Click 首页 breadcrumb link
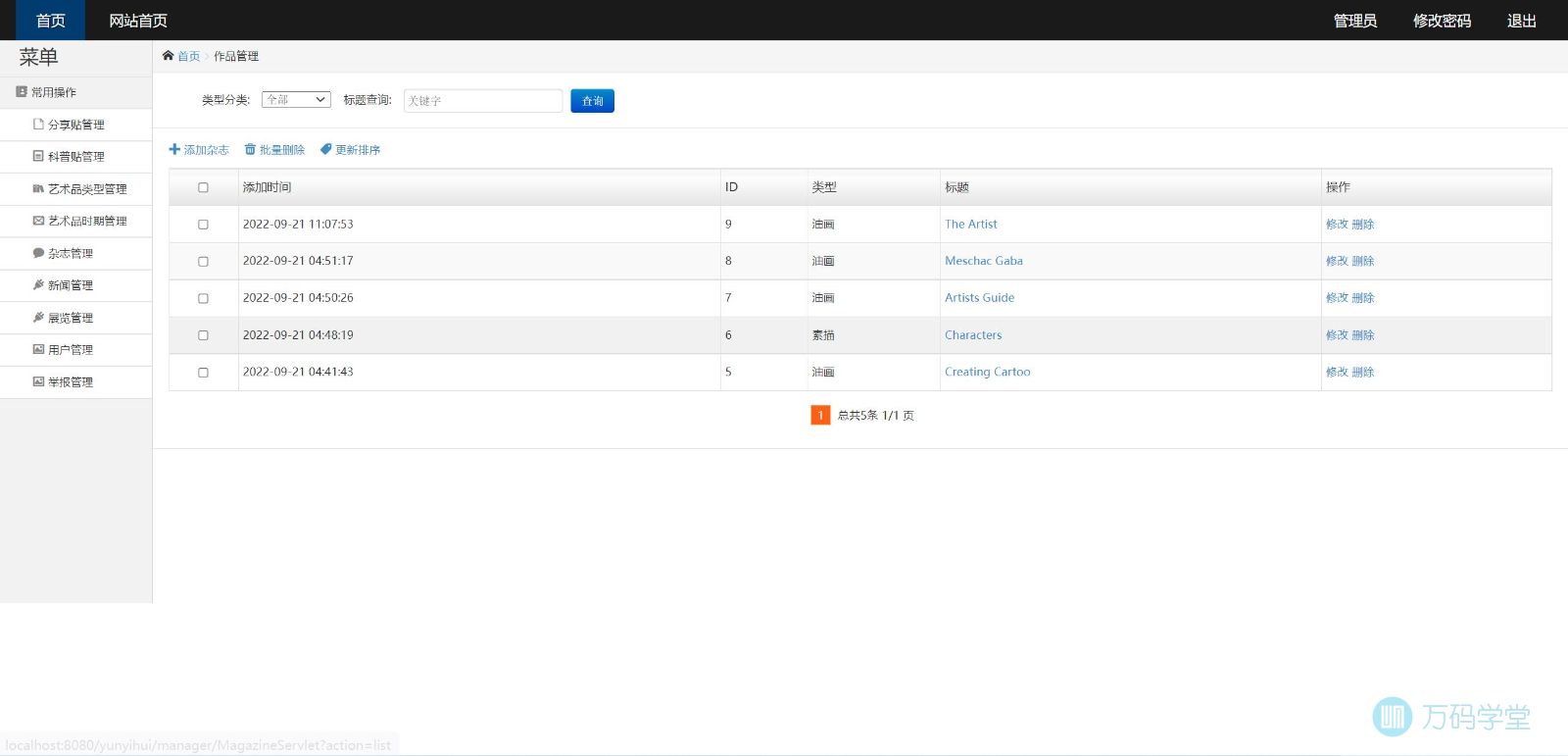This screenshot has width=1568, height=756. coord(188,56)
